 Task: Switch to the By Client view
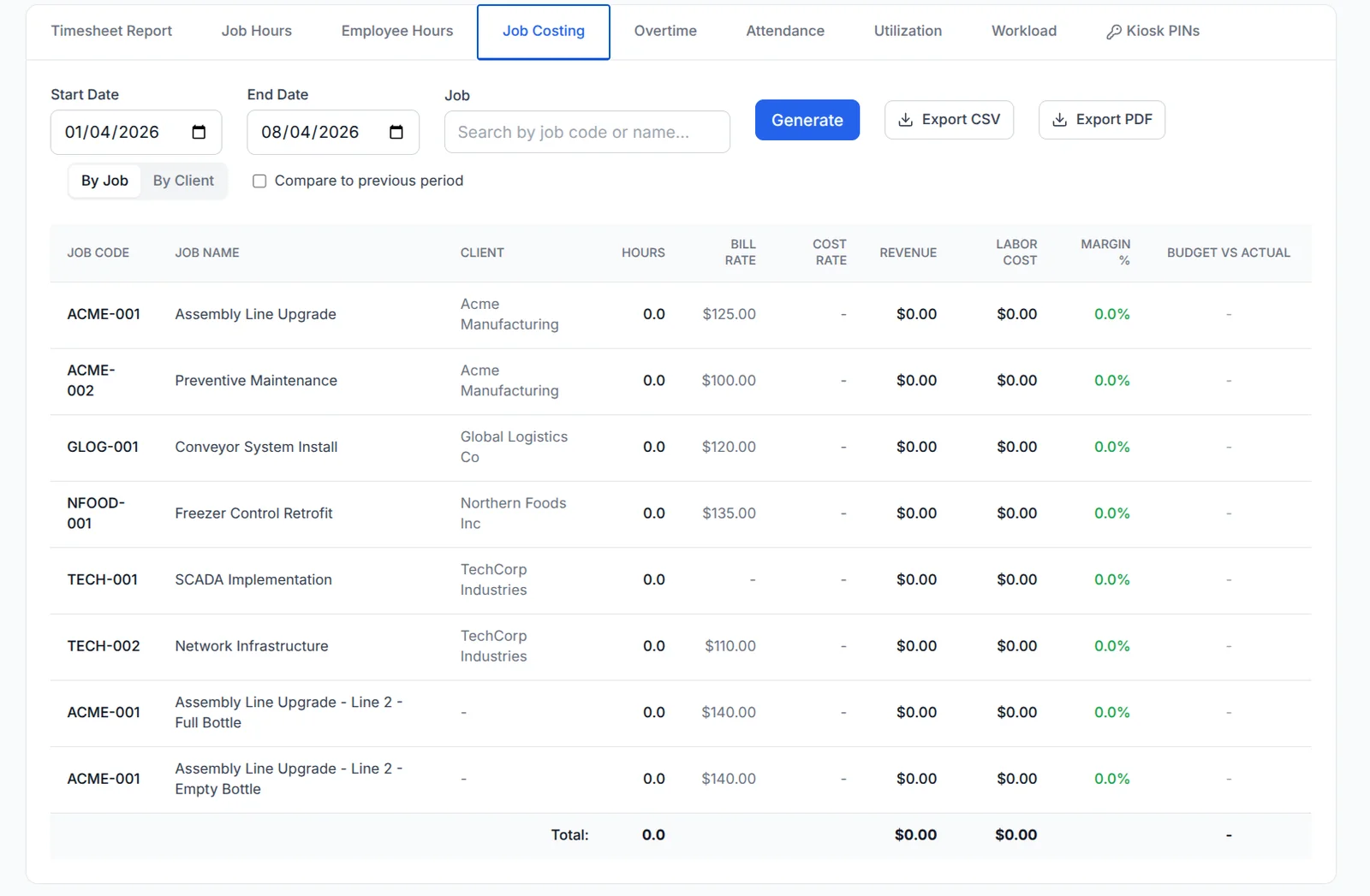pyautogui.click(x=183, y=181)
